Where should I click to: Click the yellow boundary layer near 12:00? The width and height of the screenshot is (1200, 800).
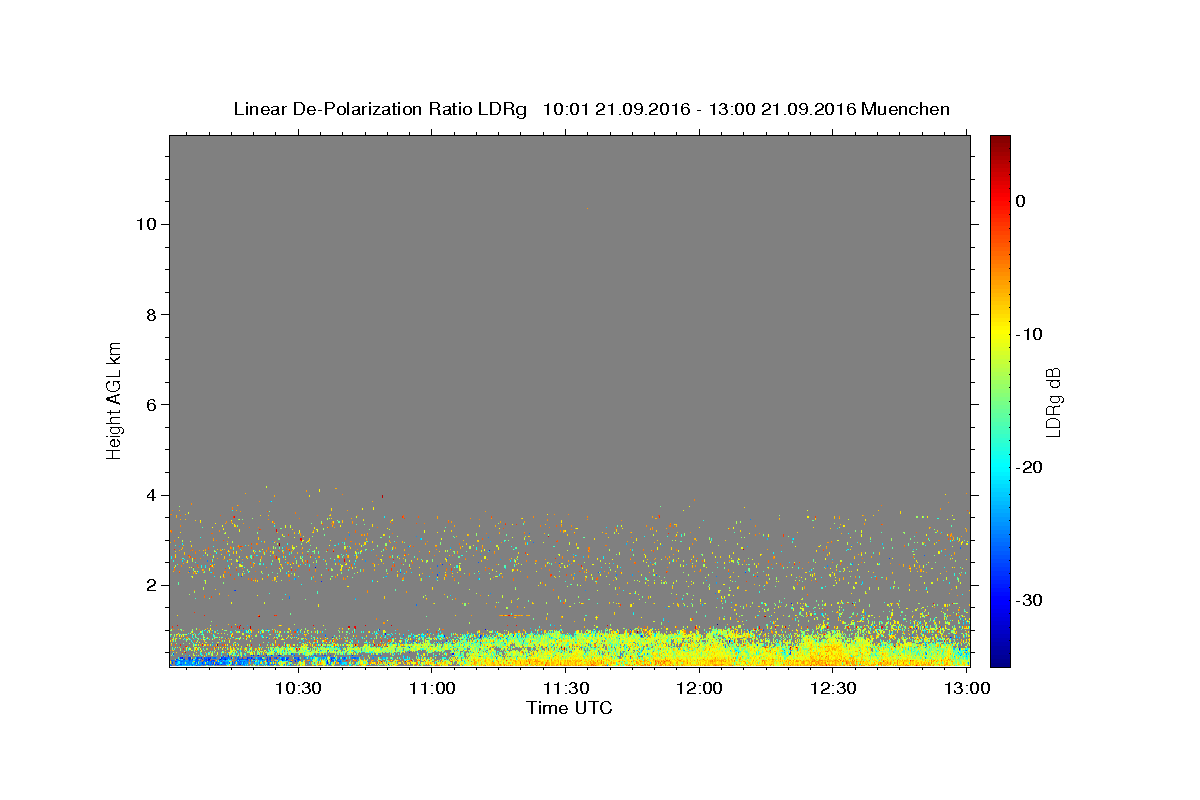point(699,649)
